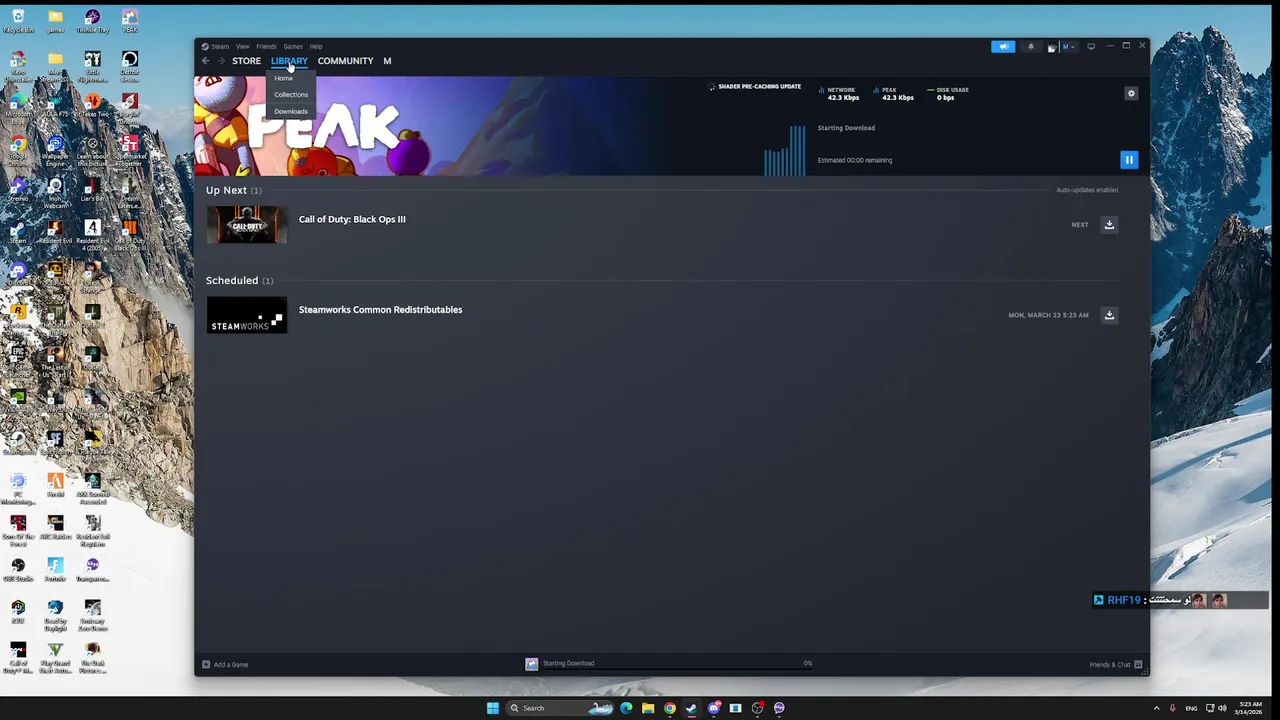
Task: Choose Collections from the Library dropdown
Action: (x=291, y=94)
